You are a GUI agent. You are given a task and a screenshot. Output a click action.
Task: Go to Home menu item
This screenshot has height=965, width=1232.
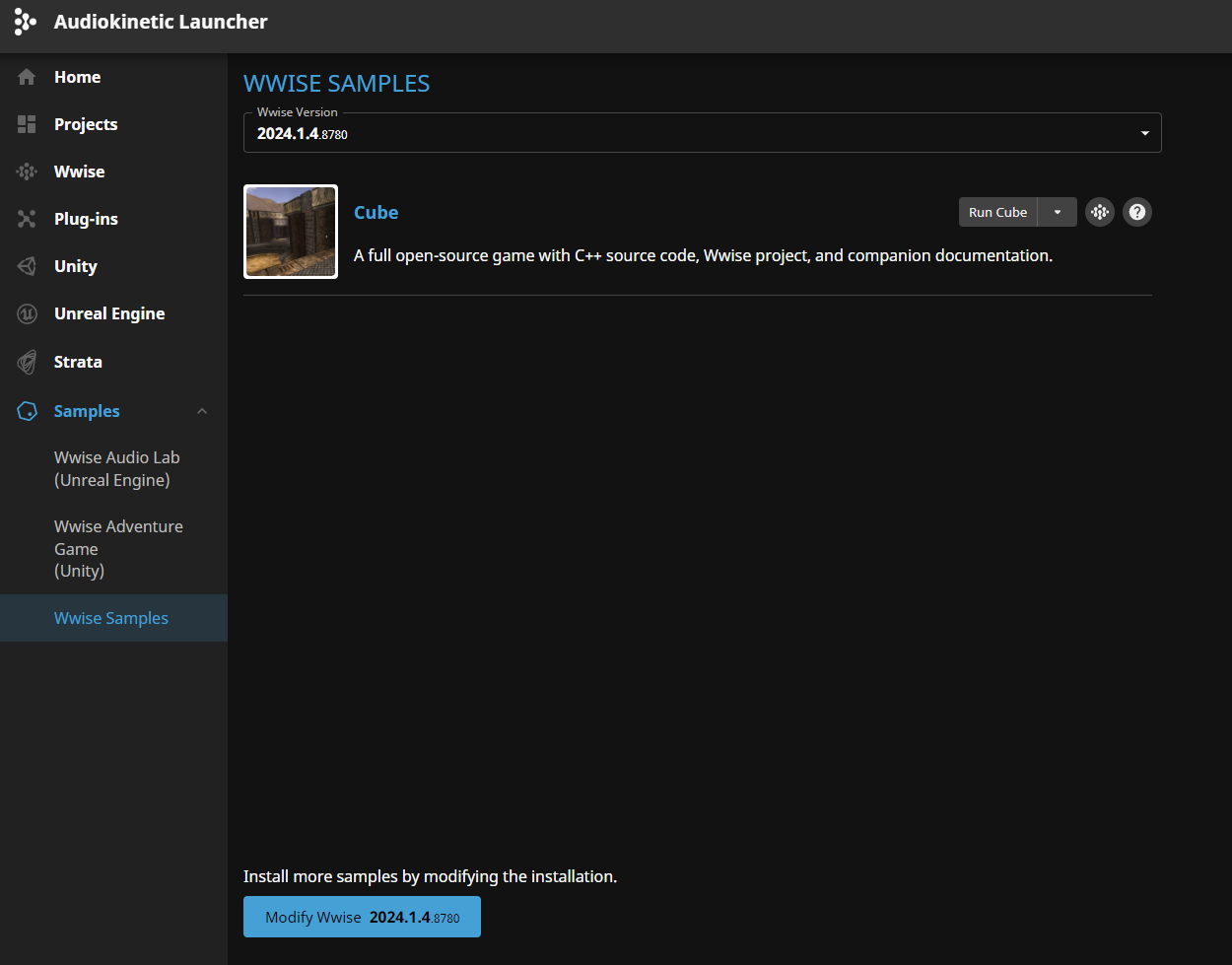coord(77,77)
